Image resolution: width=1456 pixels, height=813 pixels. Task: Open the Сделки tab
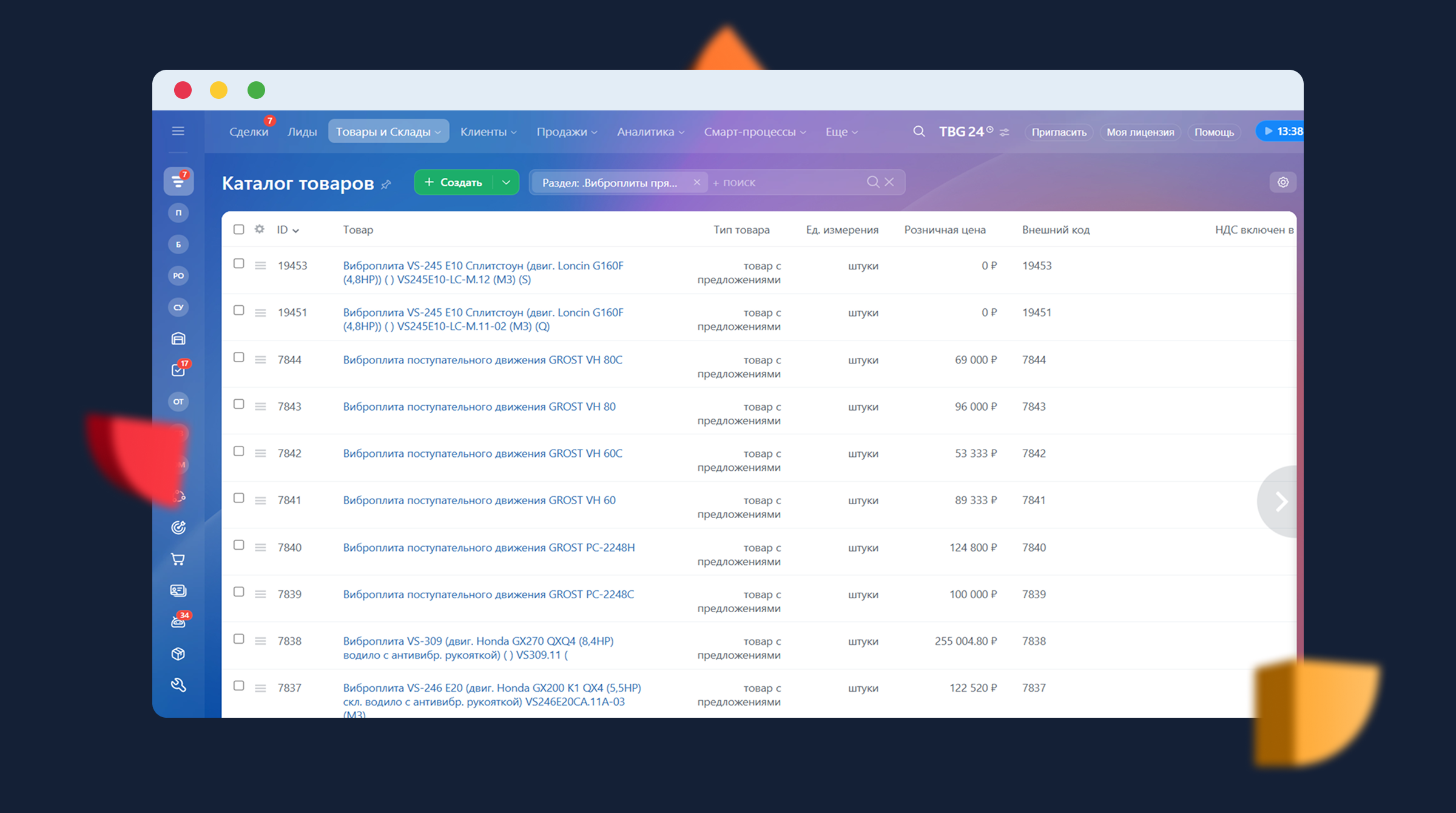click(248, 132)
